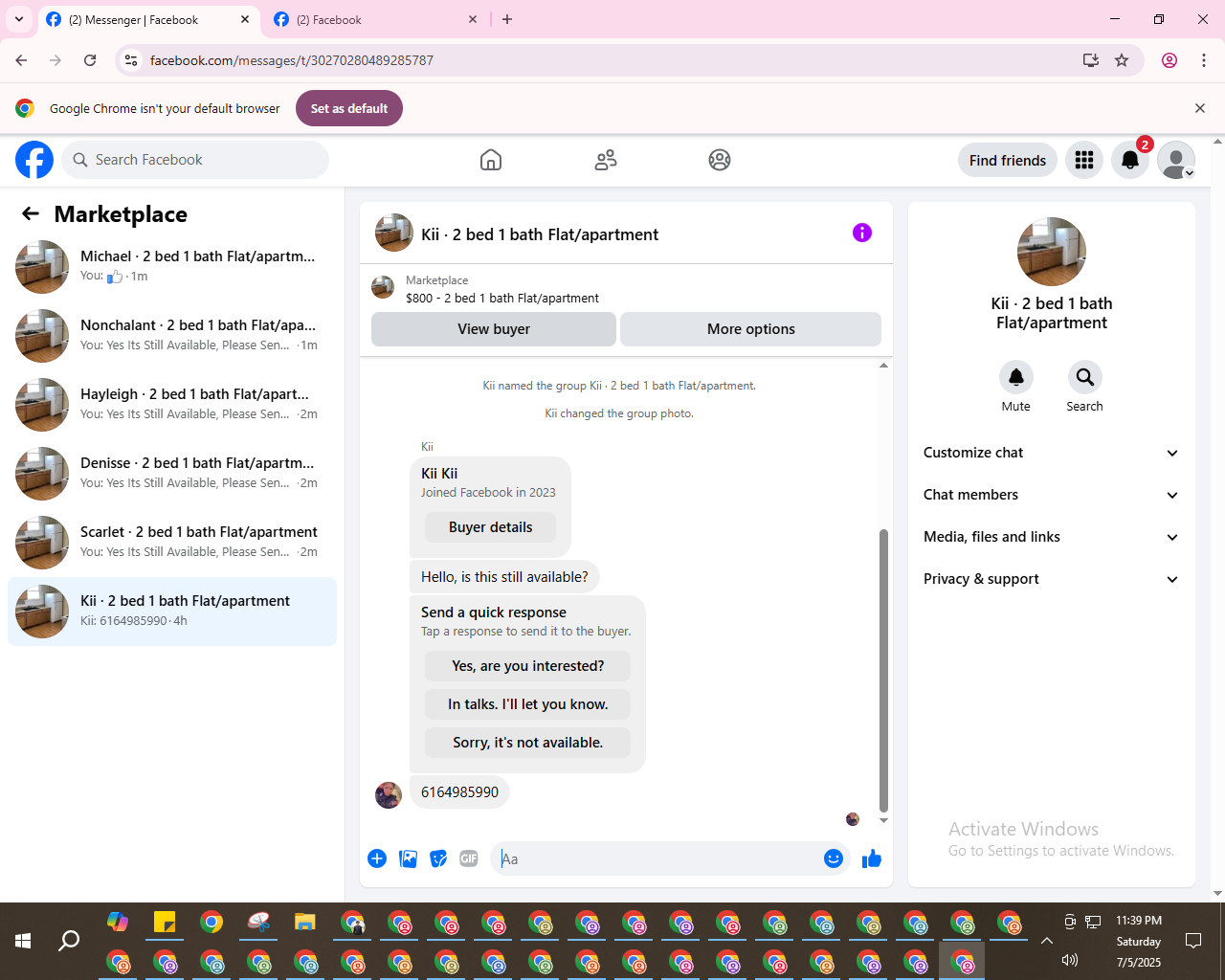Open the notifications bell with badge
The width and height of the screenshot is (1225, 980).
pos(1130,160)
